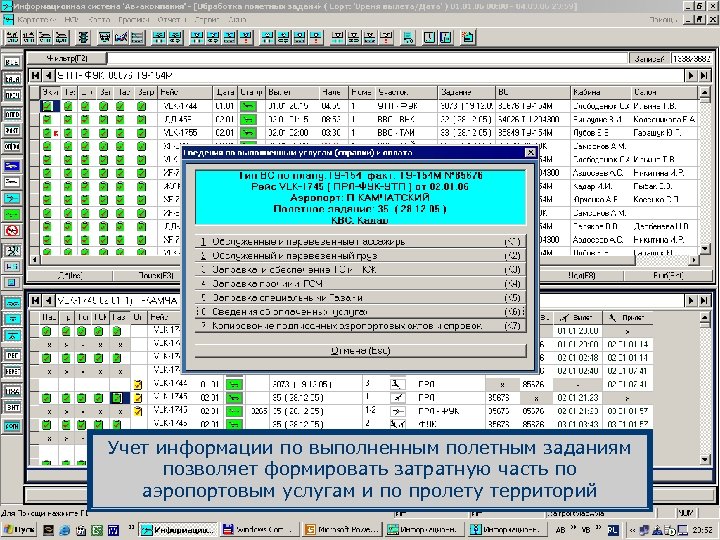Image resolution: width=720 pixels, height=540 pixels.
Task: Toggle the last green checkbox in VLK-1744 row
Action: pos(141,106)
